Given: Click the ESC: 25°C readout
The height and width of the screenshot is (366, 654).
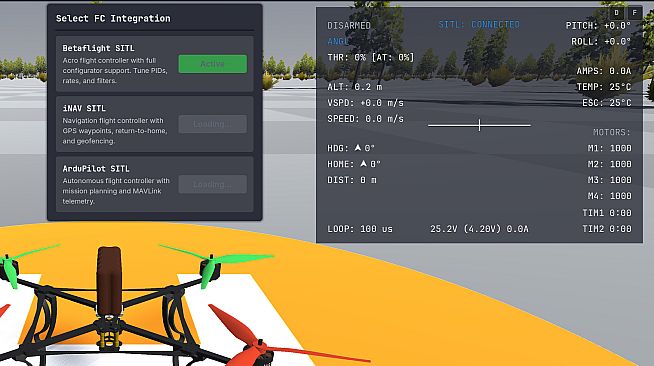Looking at the screenshot, I should [x=607, y=103].
